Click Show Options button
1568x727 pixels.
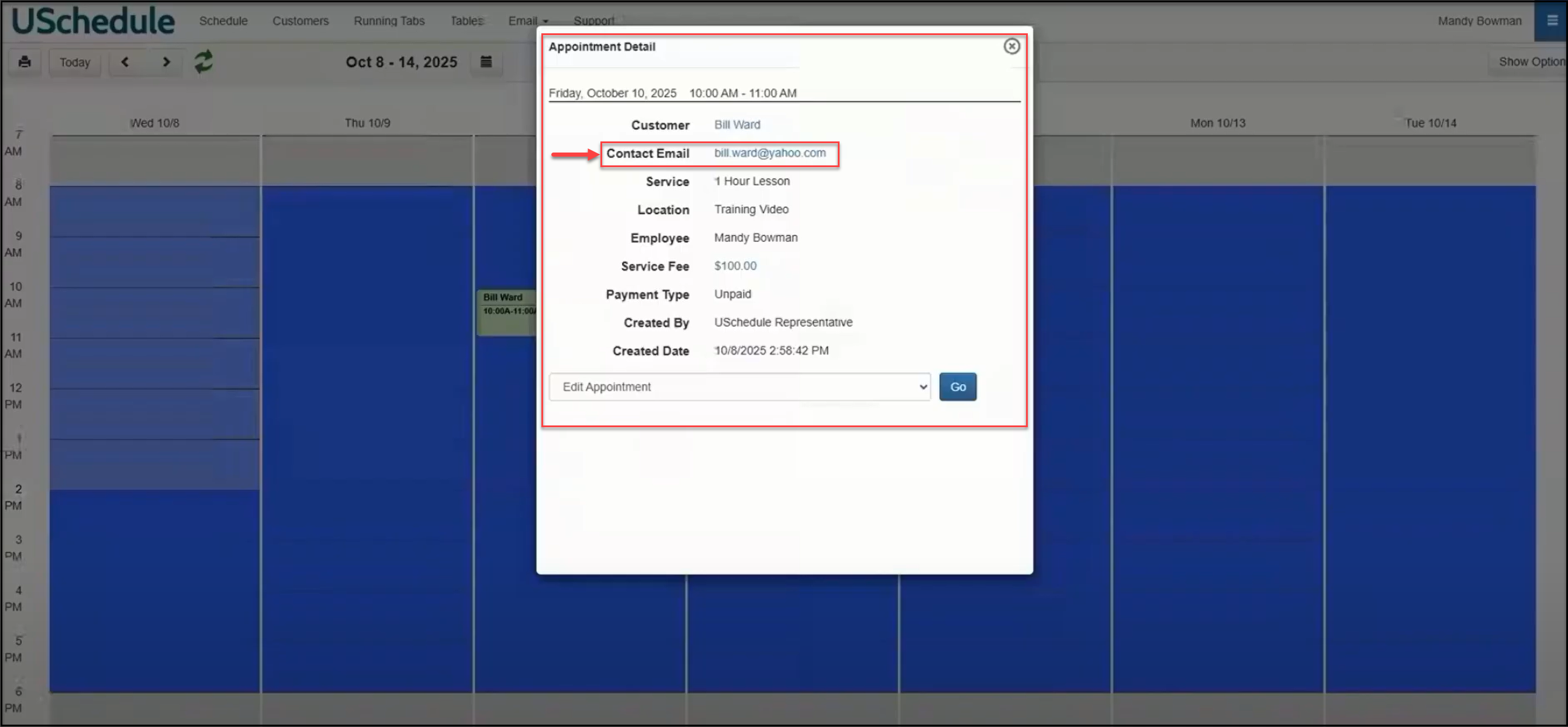tap(1530, 62)
